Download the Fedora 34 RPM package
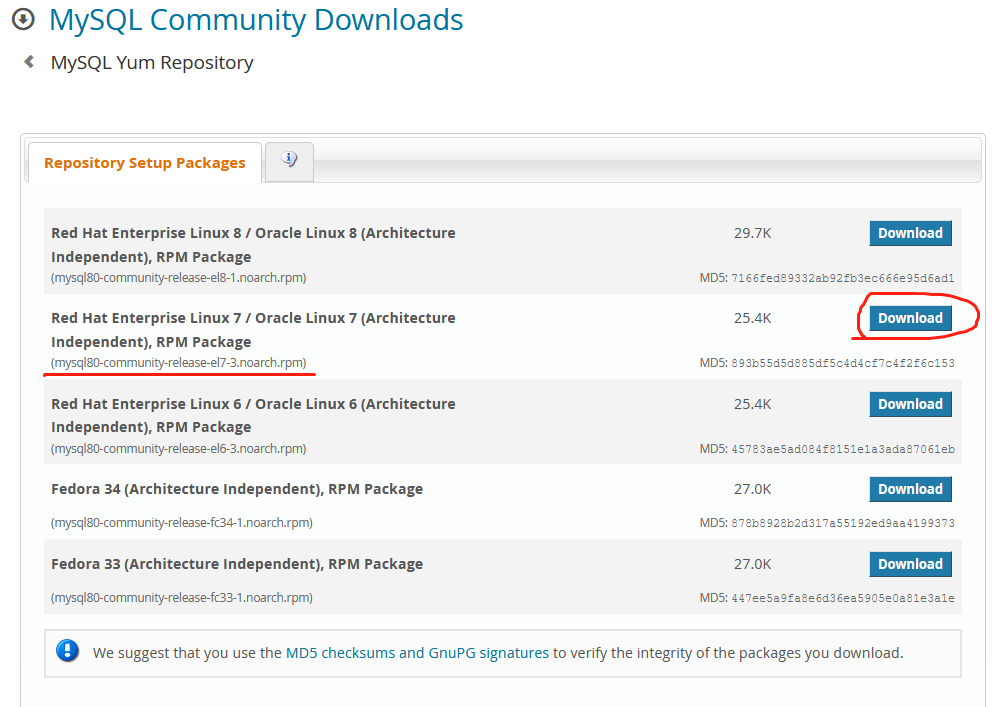 [910, 489]
